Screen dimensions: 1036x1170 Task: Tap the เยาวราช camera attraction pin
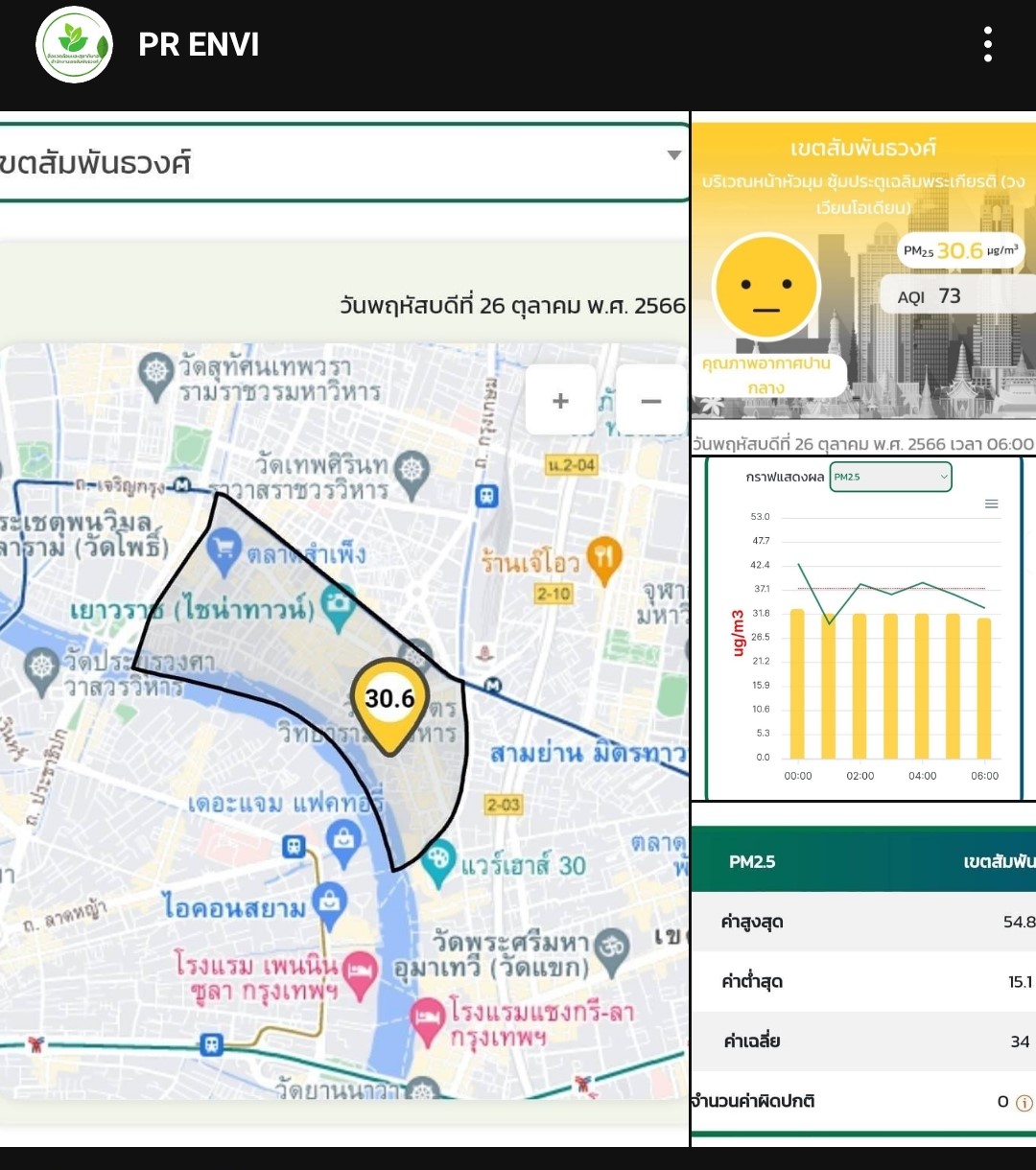338,604
